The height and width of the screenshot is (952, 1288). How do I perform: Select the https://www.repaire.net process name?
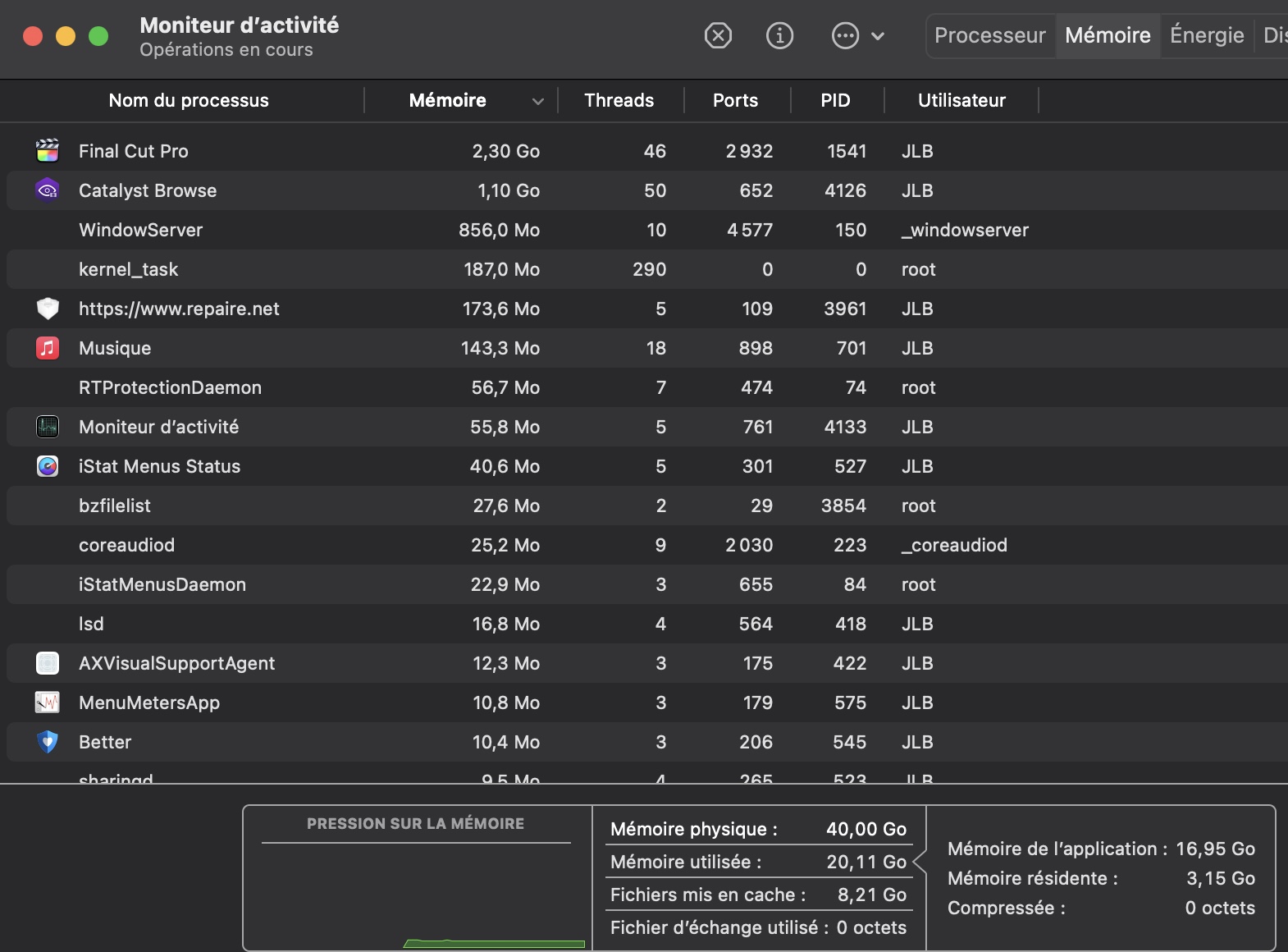click(x=179, y=309)
